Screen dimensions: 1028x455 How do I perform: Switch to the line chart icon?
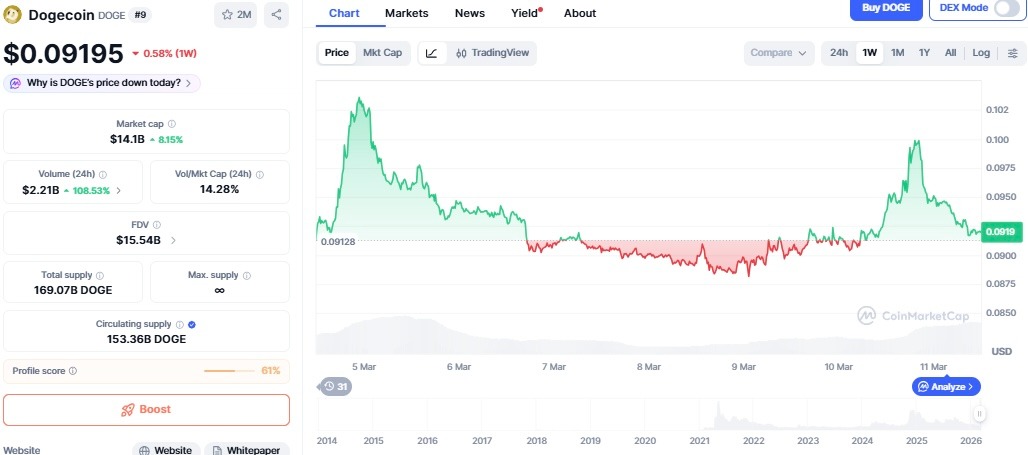click(x=432, y=53)
